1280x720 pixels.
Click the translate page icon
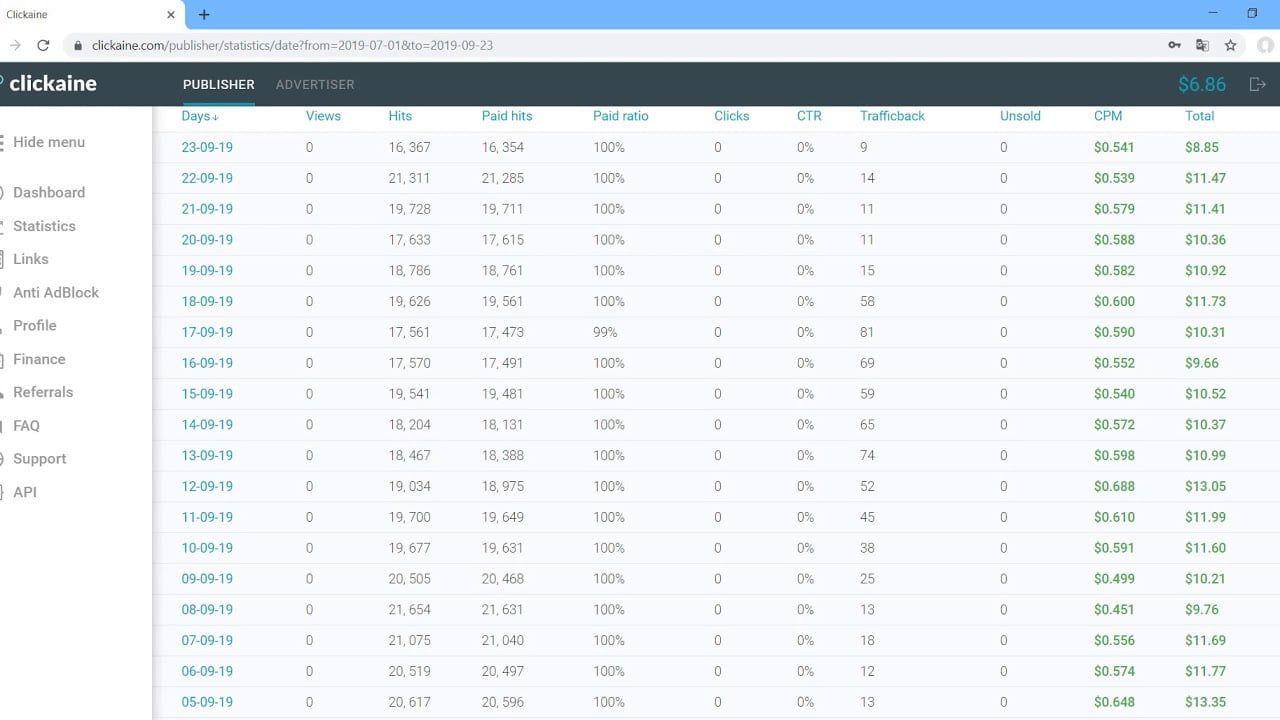1203,45
